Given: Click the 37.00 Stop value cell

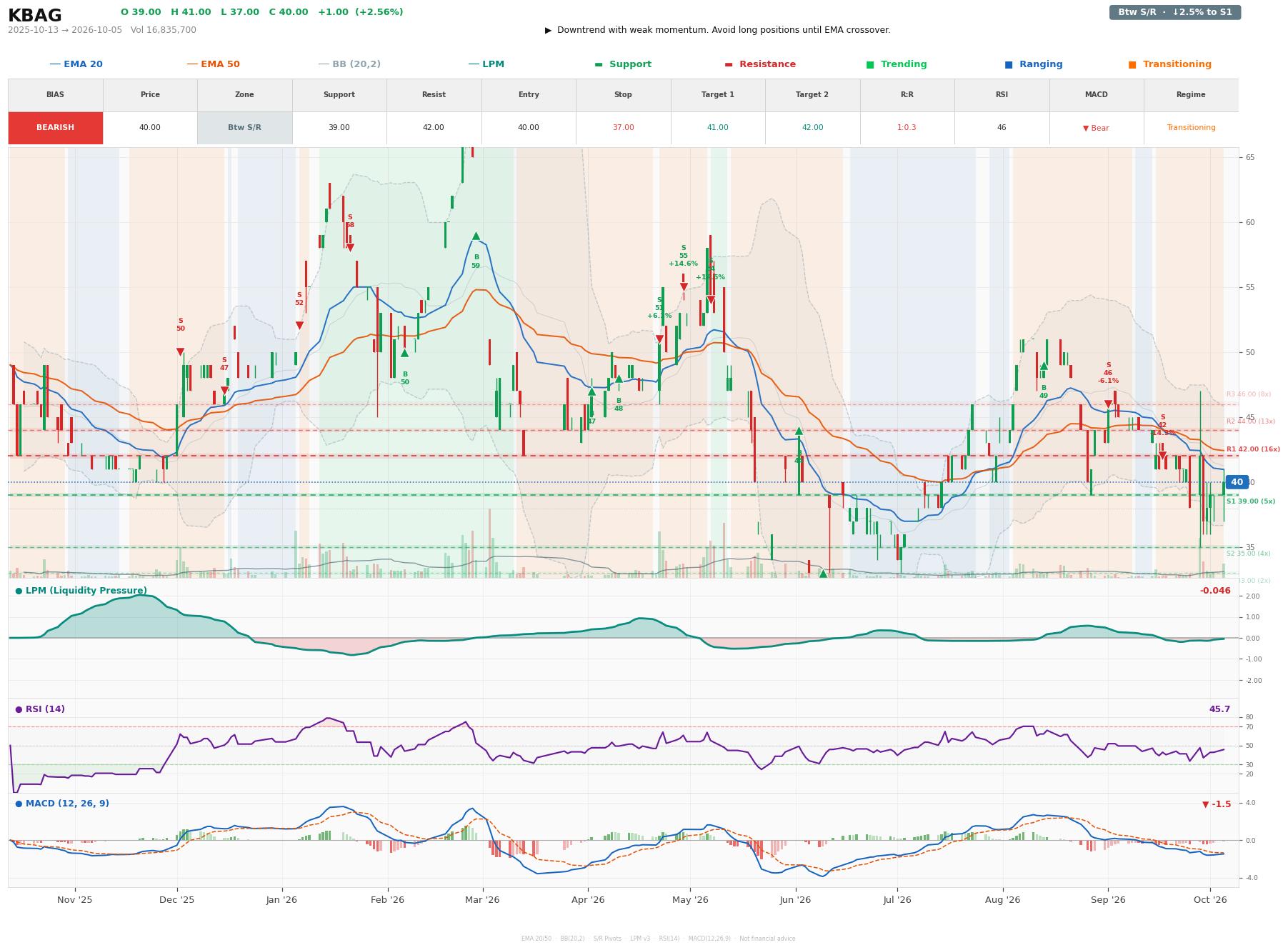Looking at the screenshot, I should [623, 128].
